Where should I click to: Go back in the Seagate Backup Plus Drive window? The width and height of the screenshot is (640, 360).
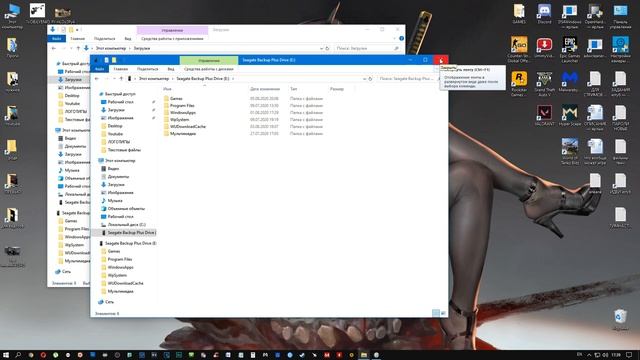click(x=97, y=79)
